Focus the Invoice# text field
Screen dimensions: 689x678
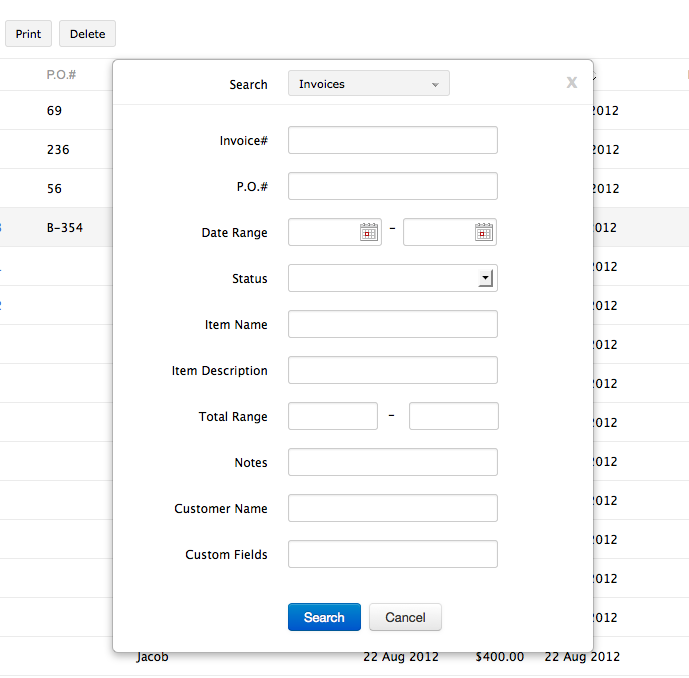click(x=392, y=140)
